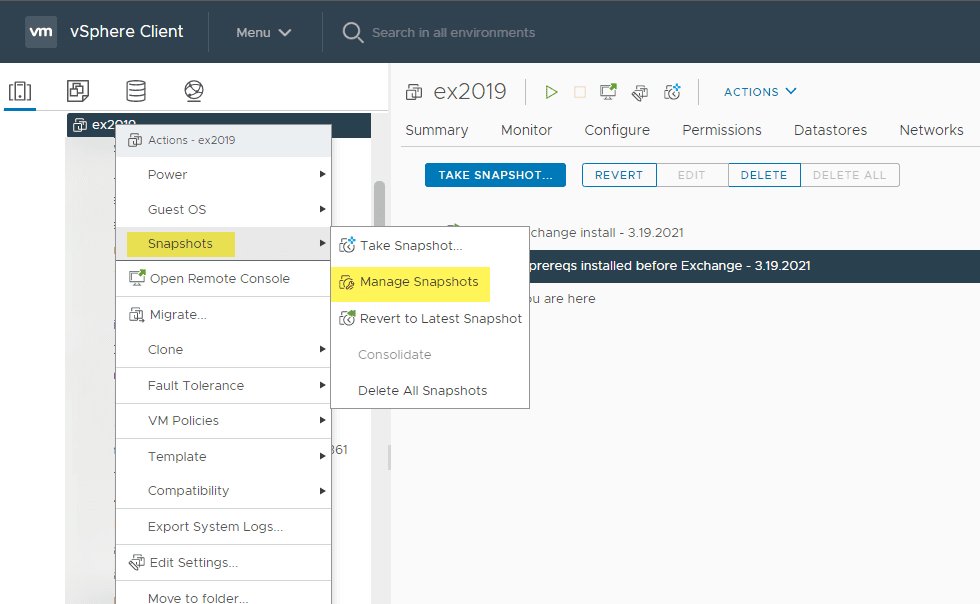Select Move to folder... entry
This screenshot has height=604, width=980.
coord(223,595)
